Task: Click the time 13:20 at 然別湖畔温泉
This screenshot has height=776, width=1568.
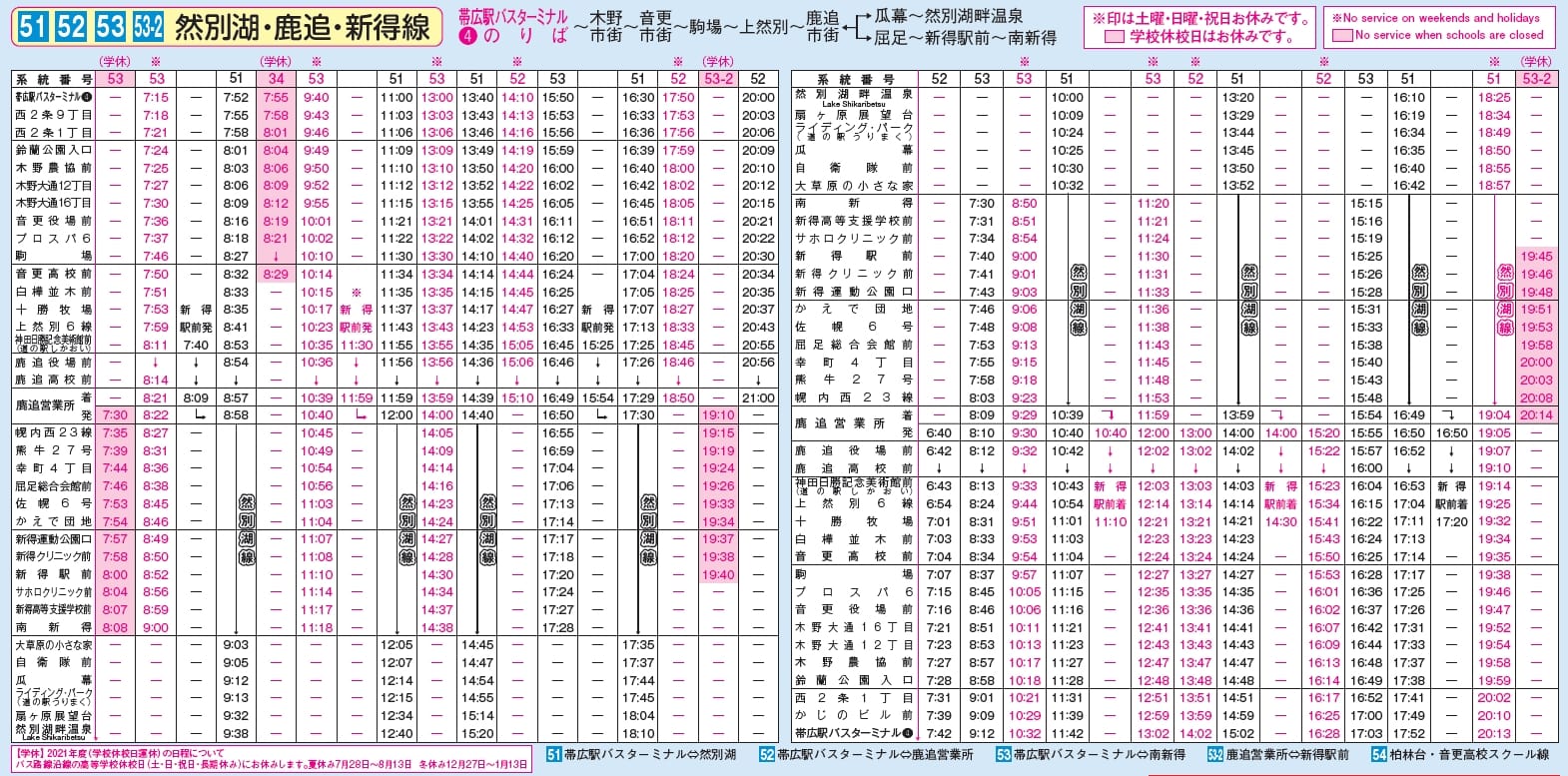Action: [1237, 98]
